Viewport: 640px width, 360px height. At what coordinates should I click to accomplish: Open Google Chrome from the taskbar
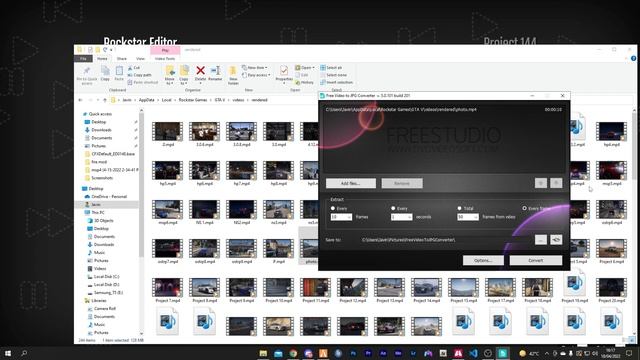click(x=293, y=353)
